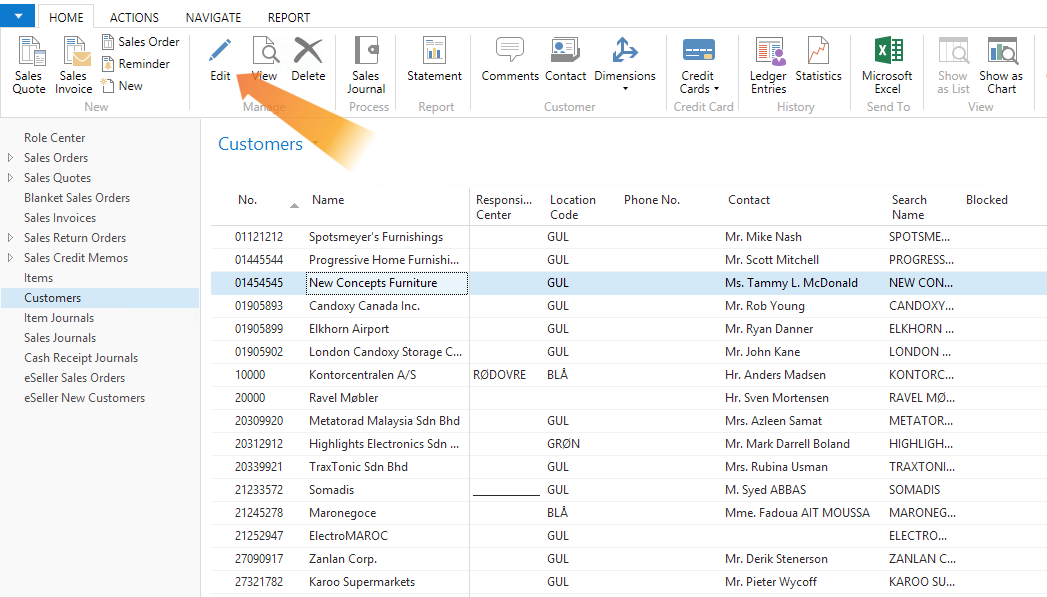Click GRØN location code cell
The image size is (1047, 597).
[x=564, y=444]
